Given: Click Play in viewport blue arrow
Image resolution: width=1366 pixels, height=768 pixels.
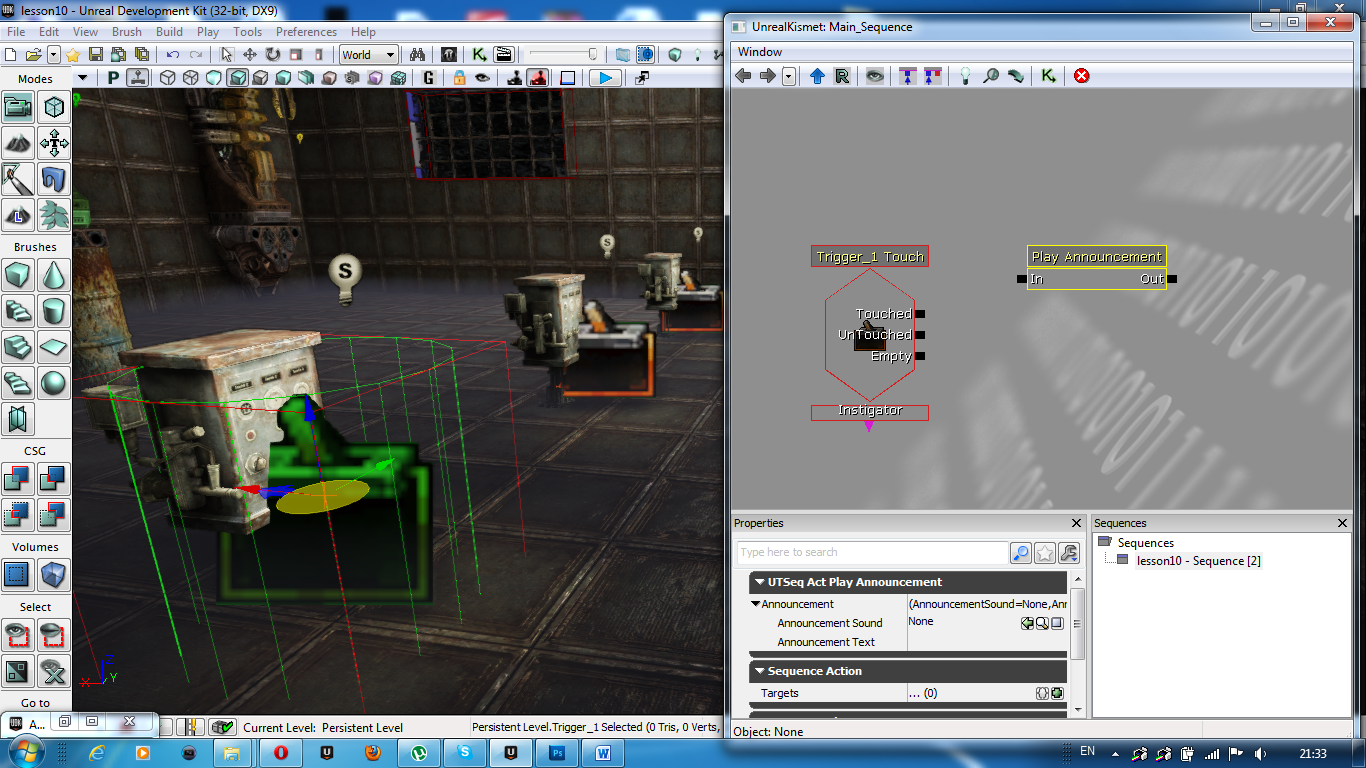Looking at the screenshot, I should (605, 77).
